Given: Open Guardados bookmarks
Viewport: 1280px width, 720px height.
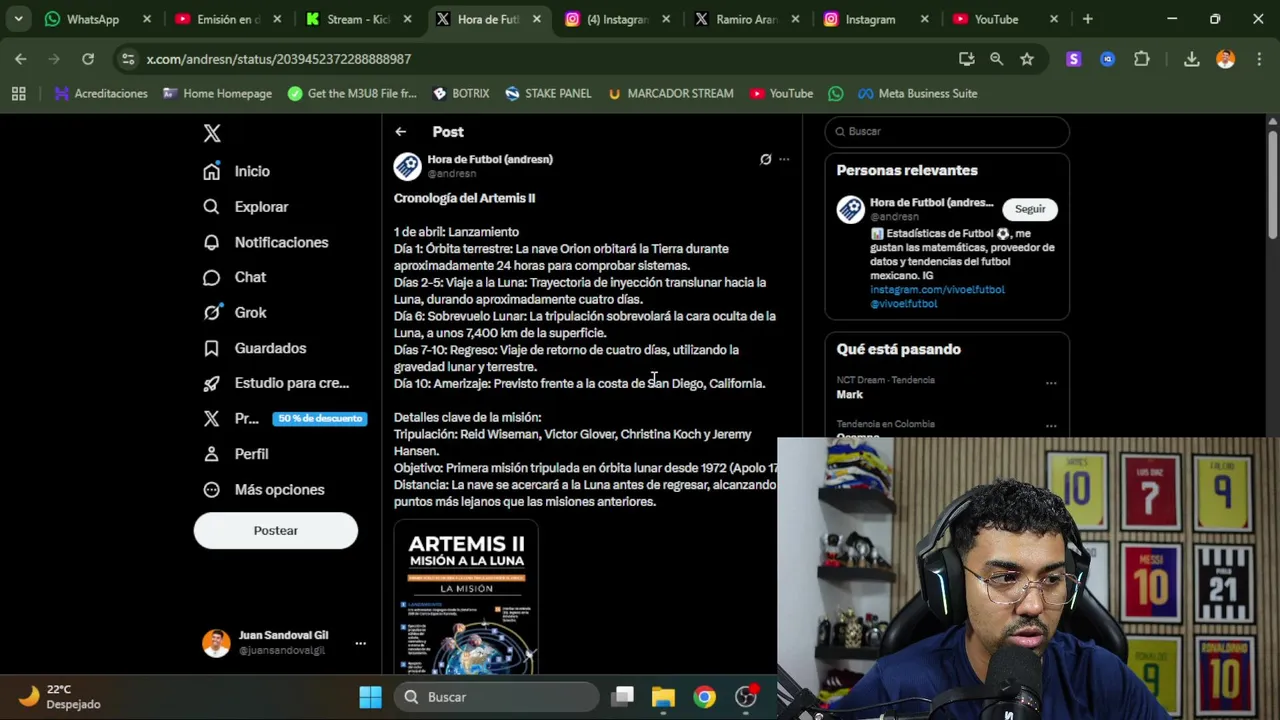Looking at the screenshot, I should click(255, 348).
